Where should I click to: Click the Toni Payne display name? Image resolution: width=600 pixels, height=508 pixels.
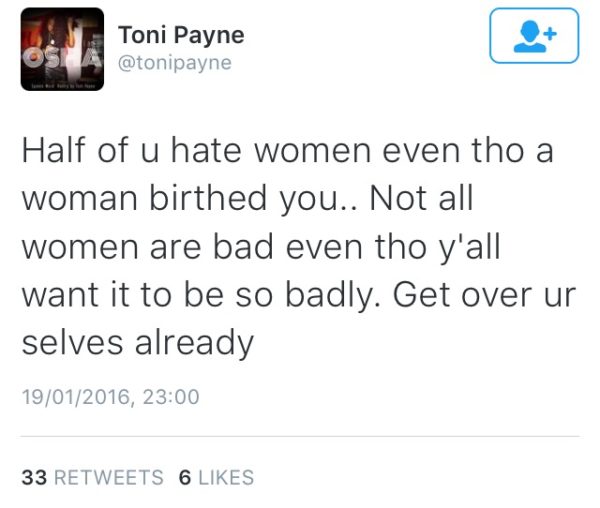[x=181, y=36]
